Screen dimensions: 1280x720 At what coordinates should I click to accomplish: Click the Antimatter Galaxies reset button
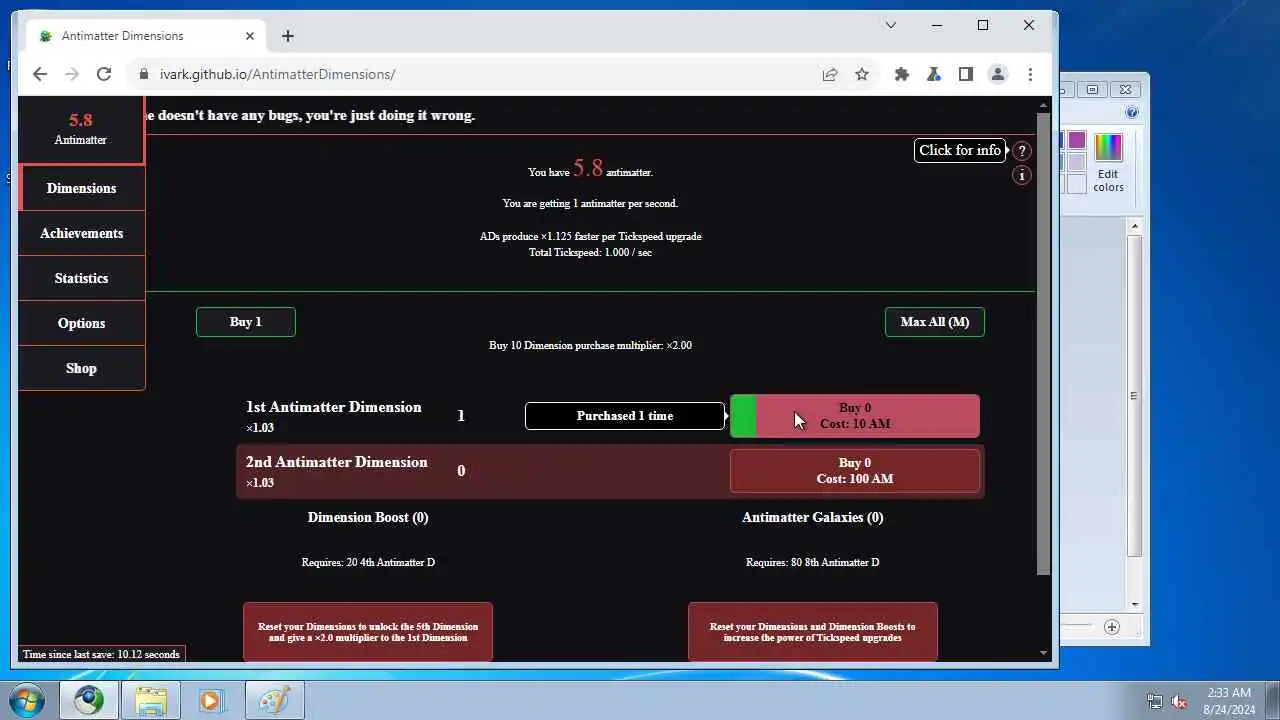813,632
